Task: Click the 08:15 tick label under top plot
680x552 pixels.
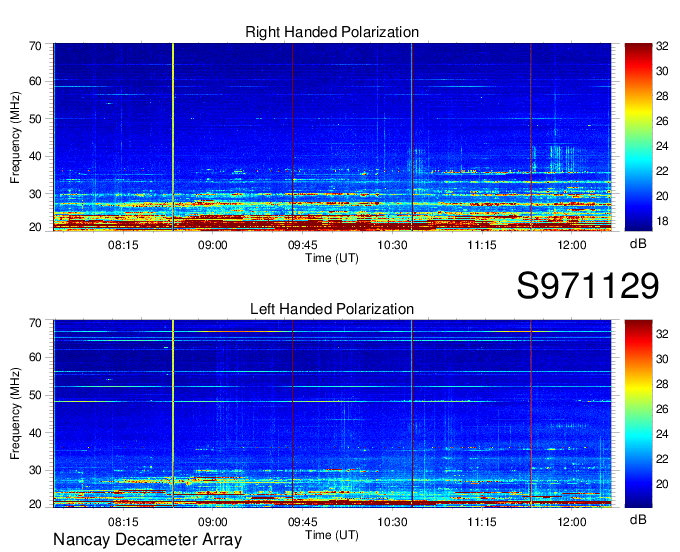Action: coord(123,245)
